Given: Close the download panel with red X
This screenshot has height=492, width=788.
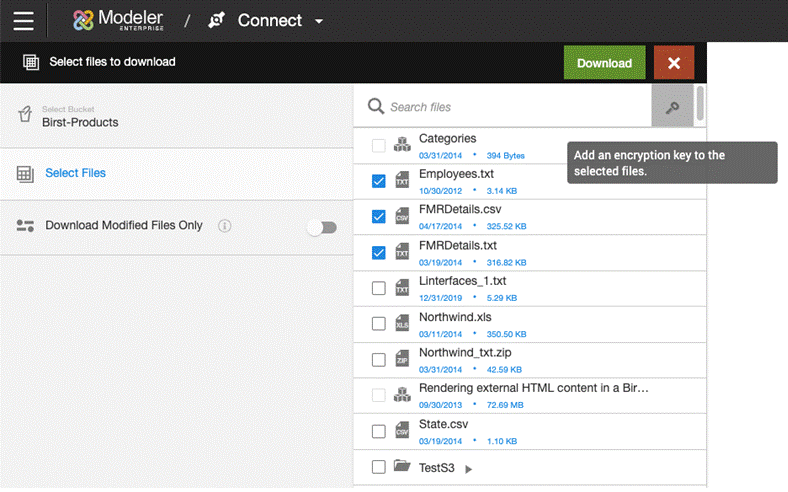Looking at the screenshot, I should pyautogui.click(x=673, y=63).
